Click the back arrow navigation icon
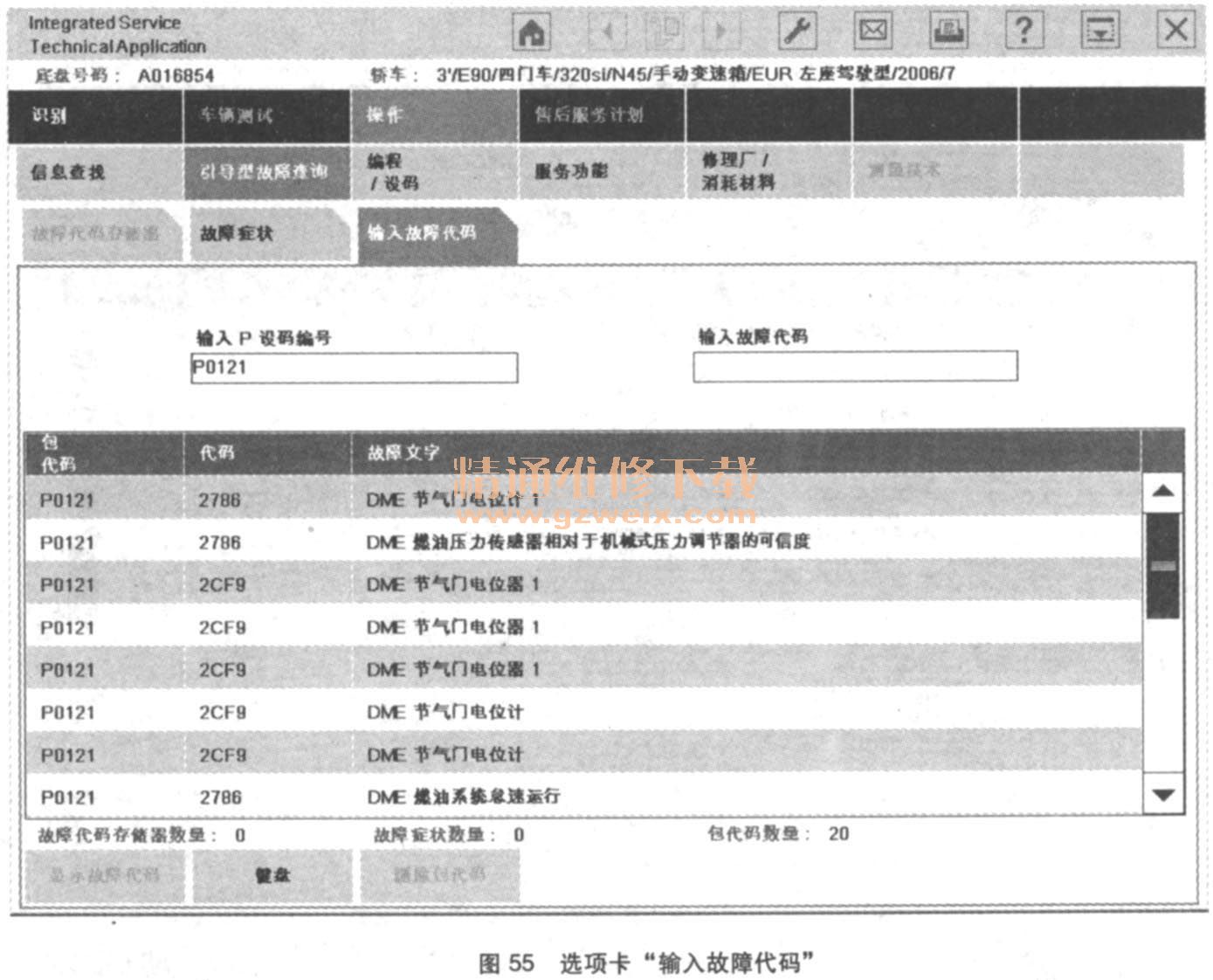The image size is (1213, 980). [x=608, y=31]
